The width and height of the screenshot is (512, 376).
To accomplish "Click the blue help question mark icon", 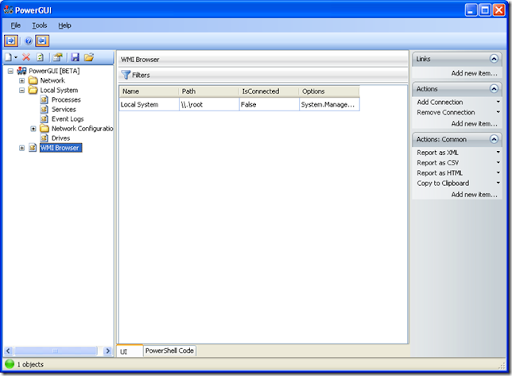I will [x=29, y=41].
